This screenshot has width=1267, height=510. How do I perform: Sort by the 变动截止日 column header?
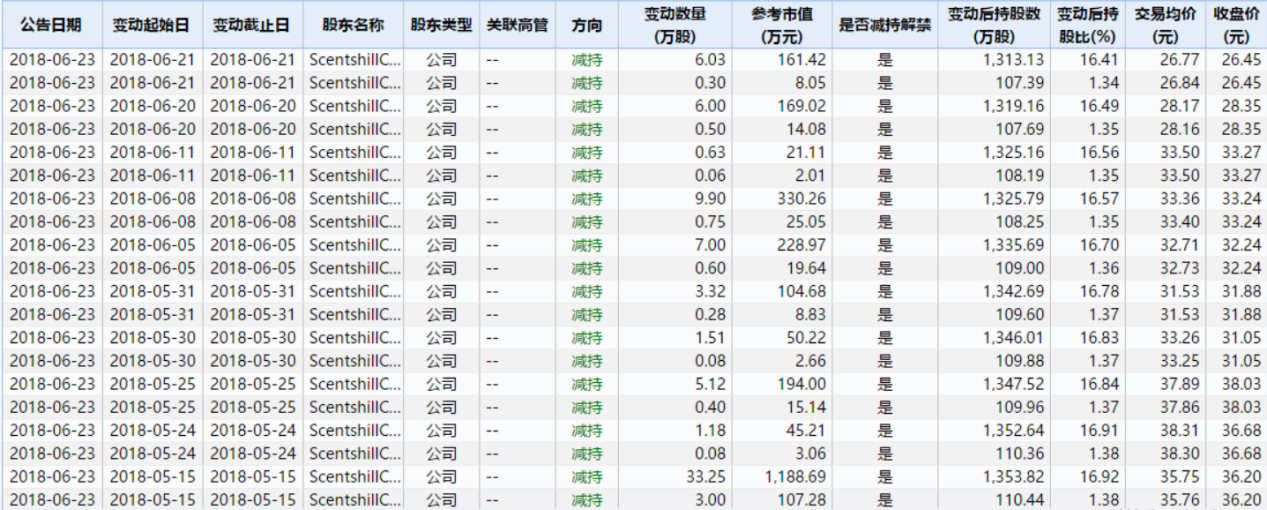click(253, 24)
